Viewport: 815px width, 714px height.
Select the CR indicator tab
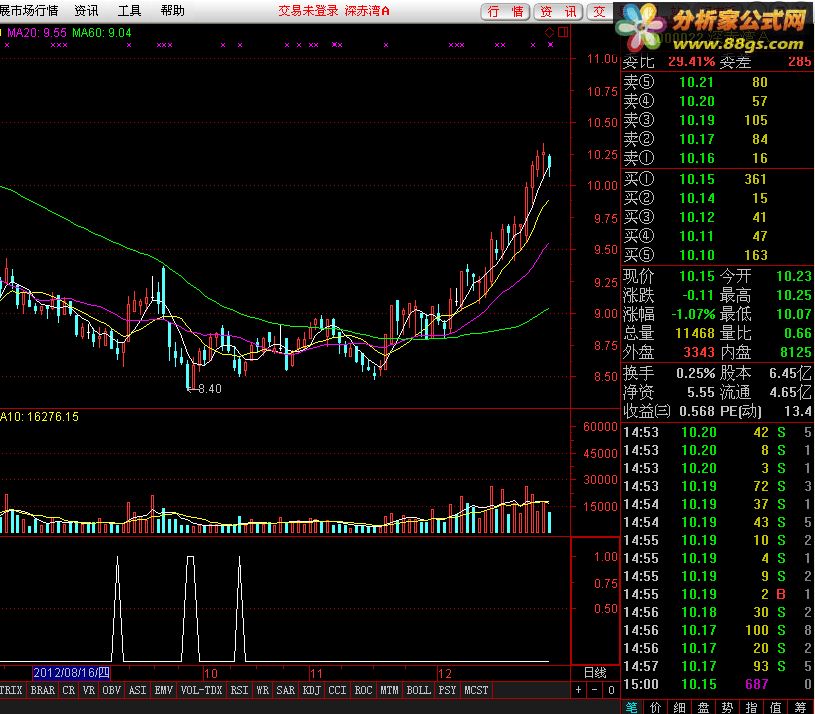coord(69,690)
